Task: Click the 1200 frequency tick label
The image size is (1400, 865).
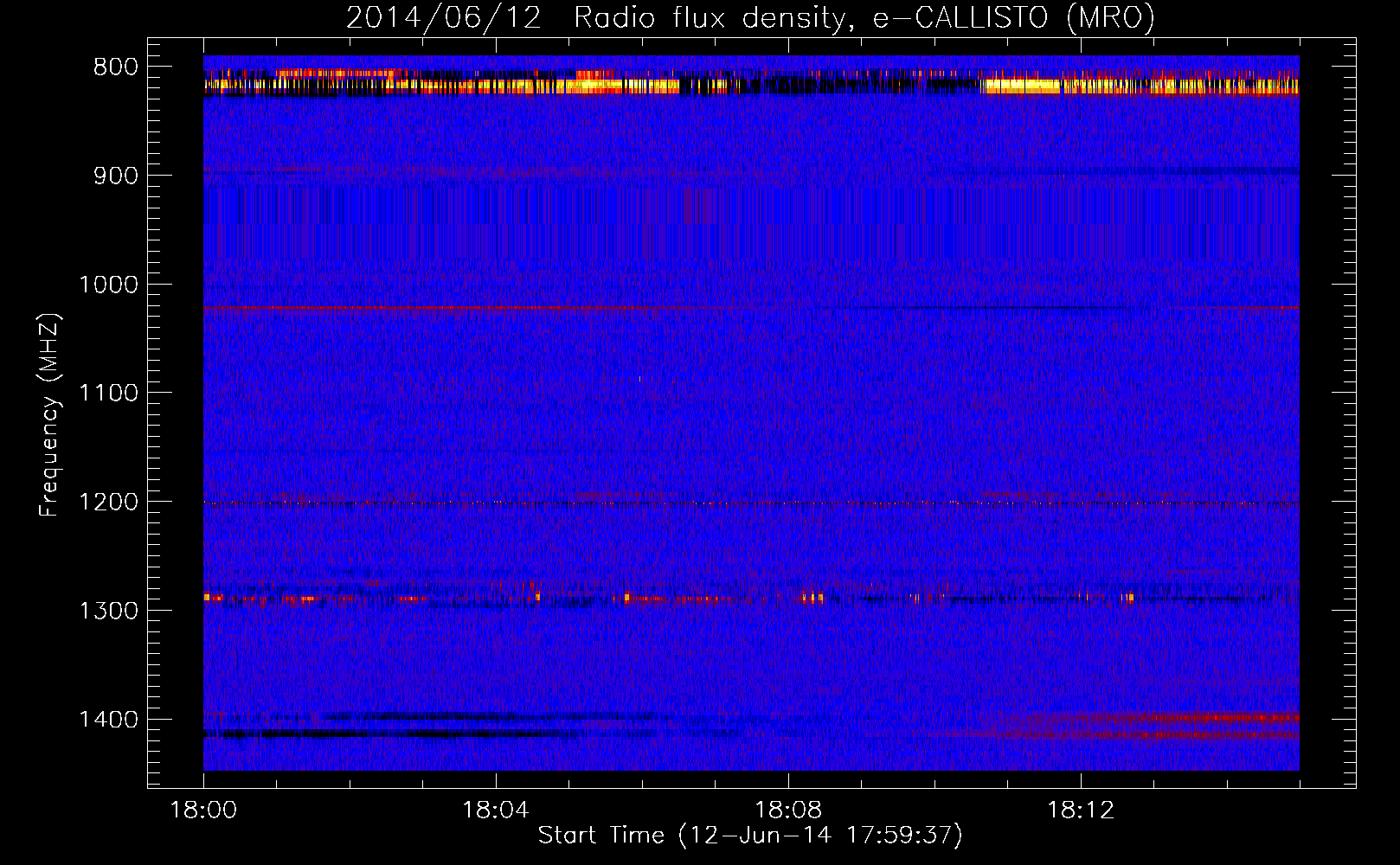Action: click(x=108, y=503)
